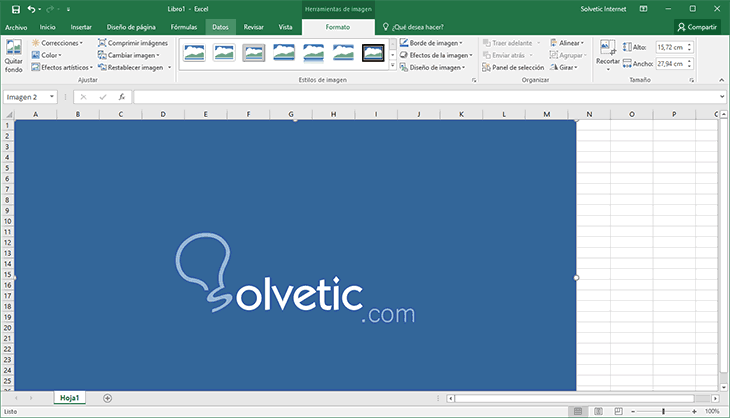Switch to Normal view icon
The height and width of the screenshot is (418, 730).
tap(578, 411)
